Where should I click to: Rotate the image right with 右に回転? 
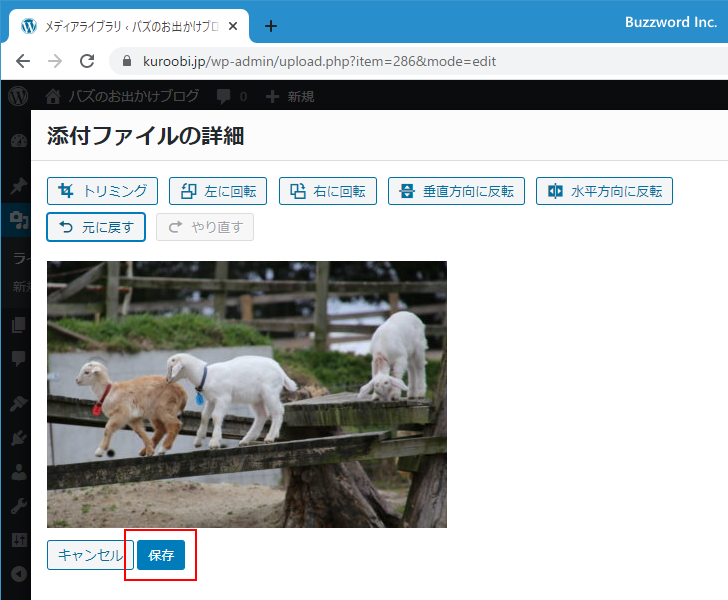click(x=327, y=191)
